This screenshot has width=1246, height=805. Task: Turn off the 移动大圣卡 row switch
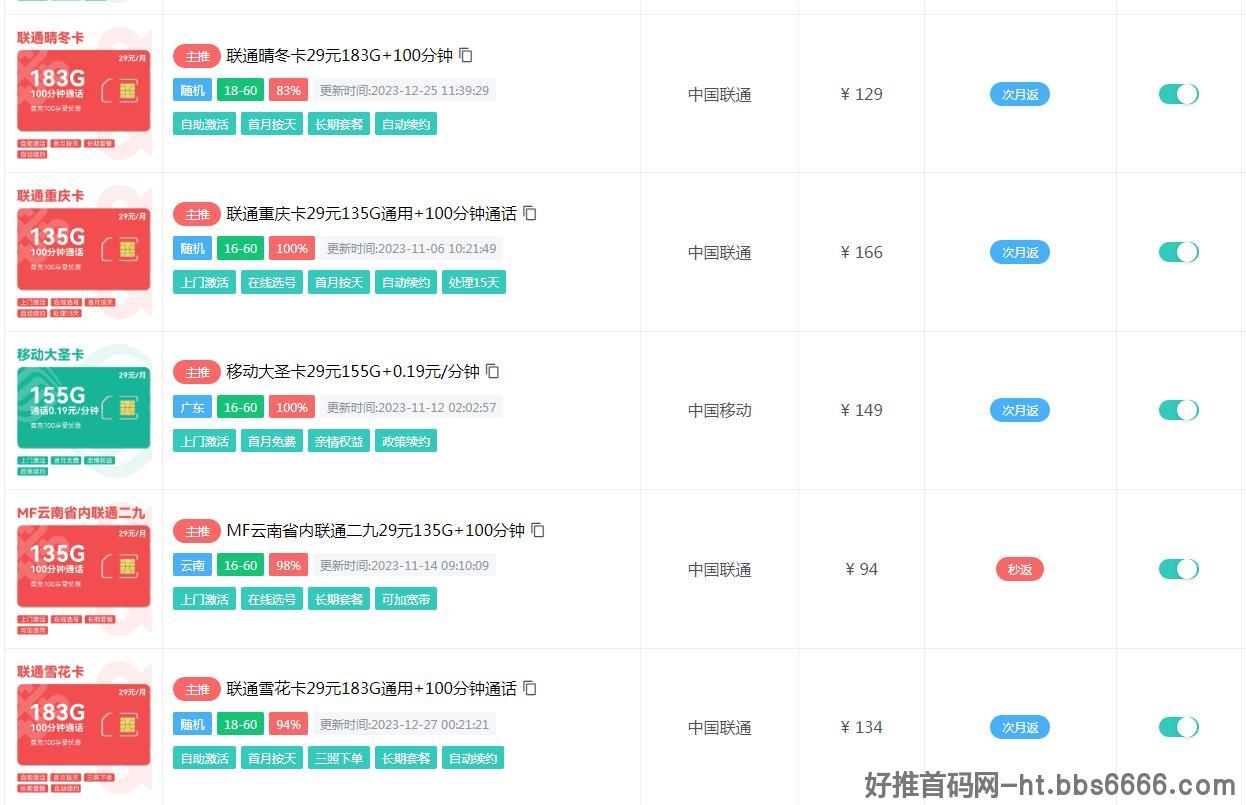pos(1178,410)
